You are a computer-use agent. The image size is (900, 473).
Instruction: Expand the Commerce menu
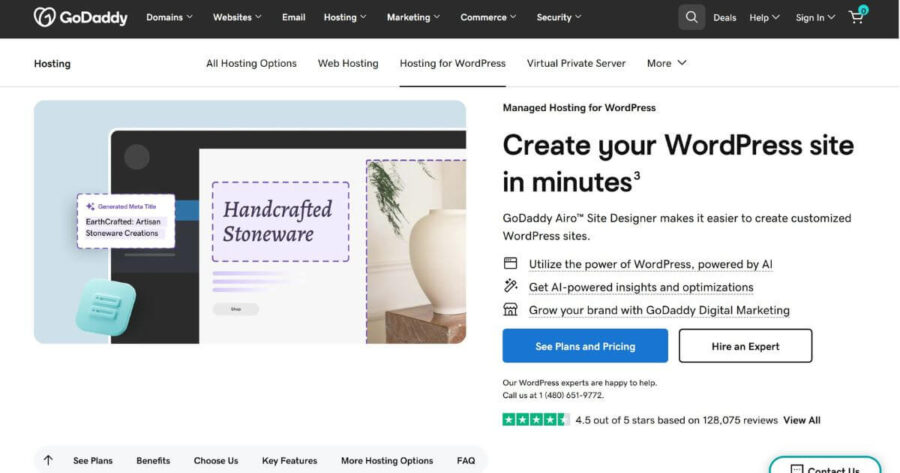(488, 17)
